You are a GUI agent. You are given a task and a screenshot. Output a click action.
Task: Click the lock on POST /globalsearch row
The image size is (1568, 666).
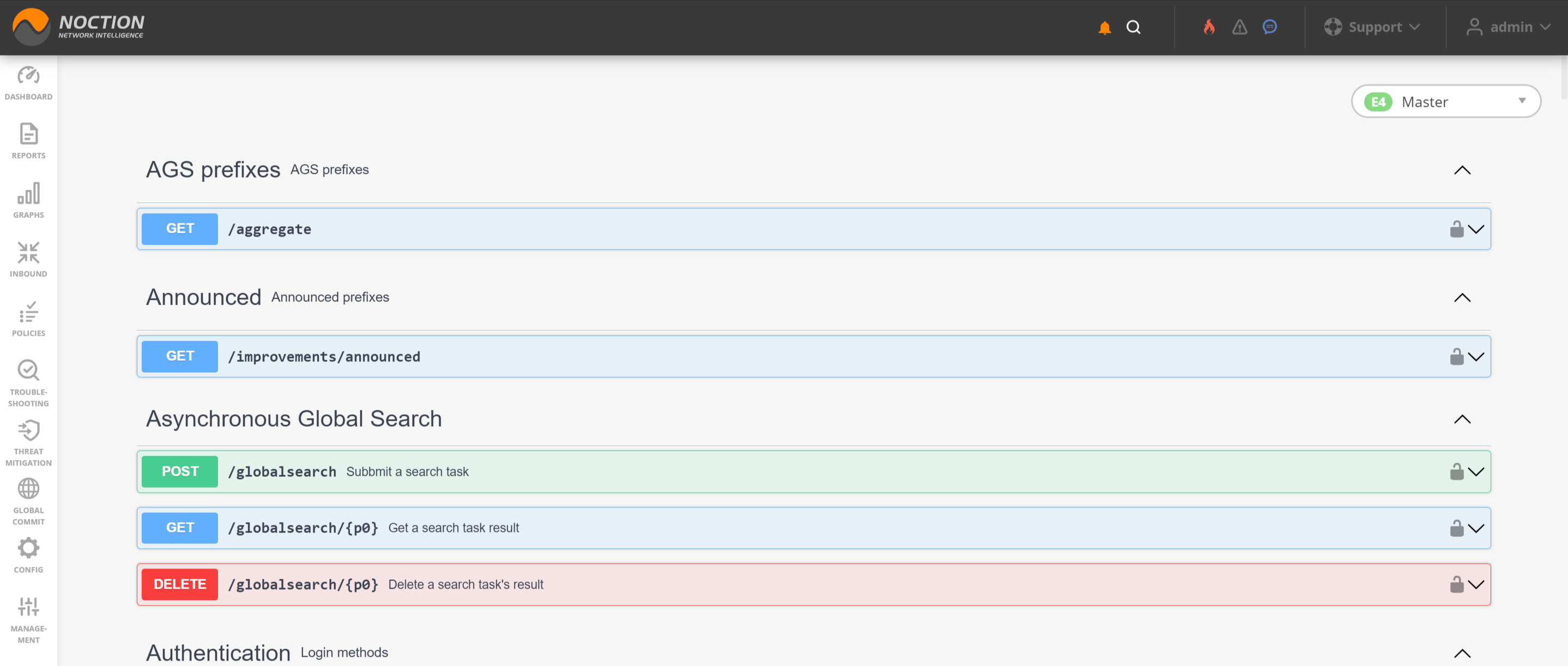(x=1456, y=471)
